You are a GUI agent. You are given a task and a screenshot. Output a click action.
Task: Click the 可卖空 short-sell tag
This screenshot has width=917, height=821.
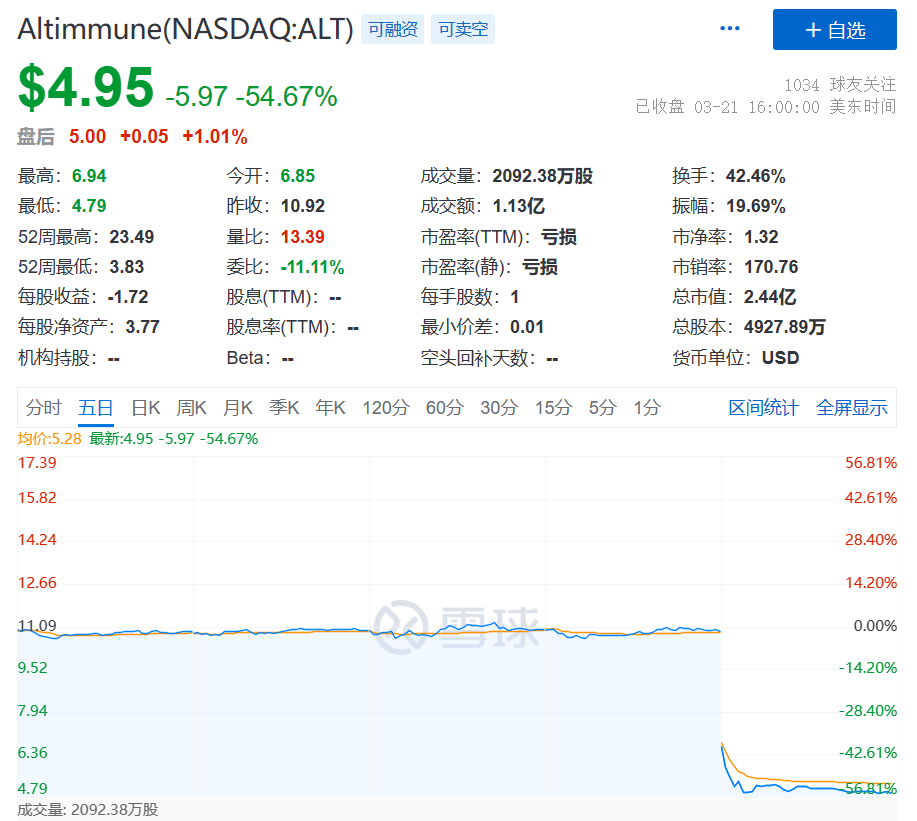click(463, 29)
